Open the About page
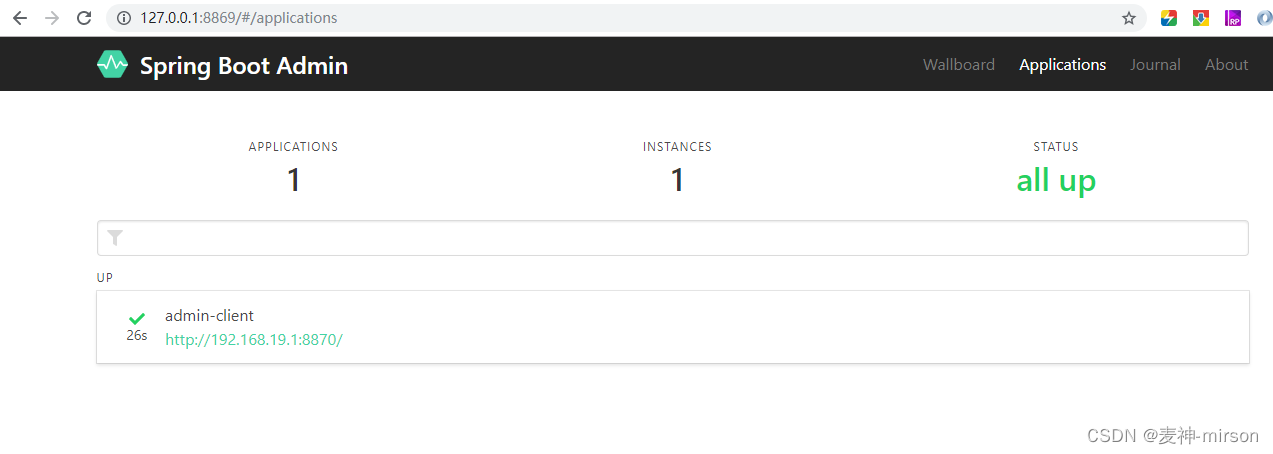The height and width of the screenshot is (454, 1273). [1226, 64]
